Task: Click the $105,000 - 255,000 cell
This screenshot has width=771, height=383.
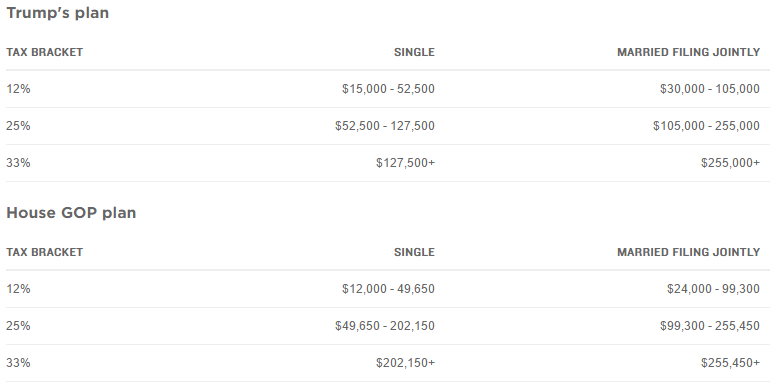Action: pyautogui.click(x=707, y=126)
